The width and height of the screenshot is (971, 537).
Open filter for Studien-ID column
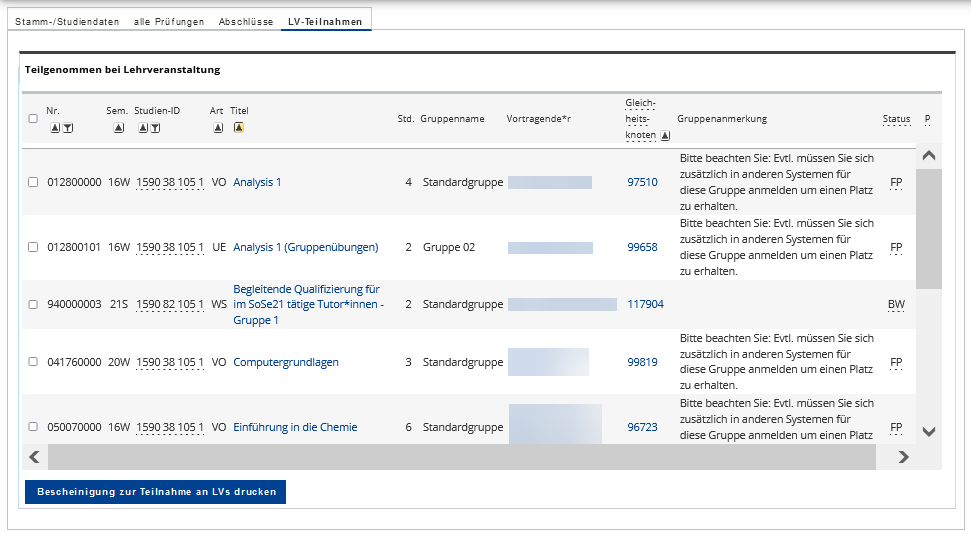click(x=155, y=128)
